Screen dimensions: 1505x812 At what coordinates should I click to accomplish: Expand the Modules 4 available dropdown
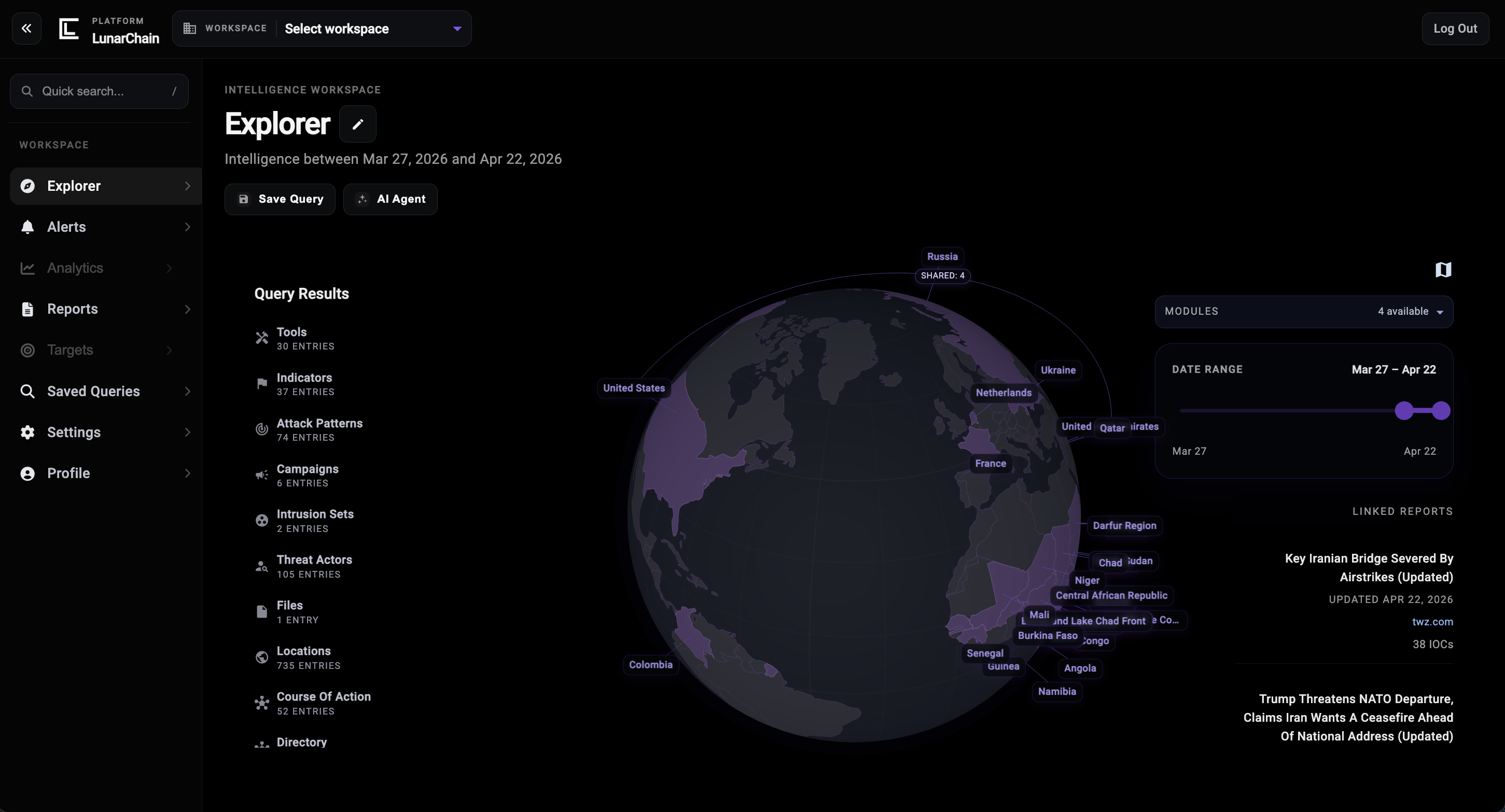1410,311
